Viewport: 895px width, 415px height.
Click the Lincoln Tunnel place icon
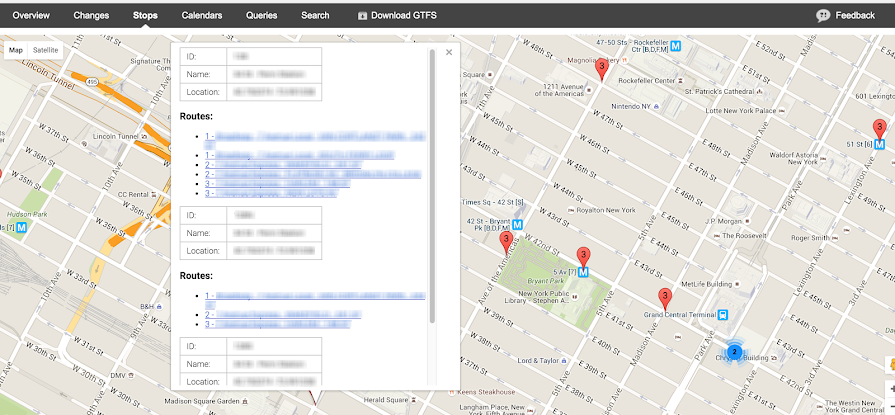point(144,137)
